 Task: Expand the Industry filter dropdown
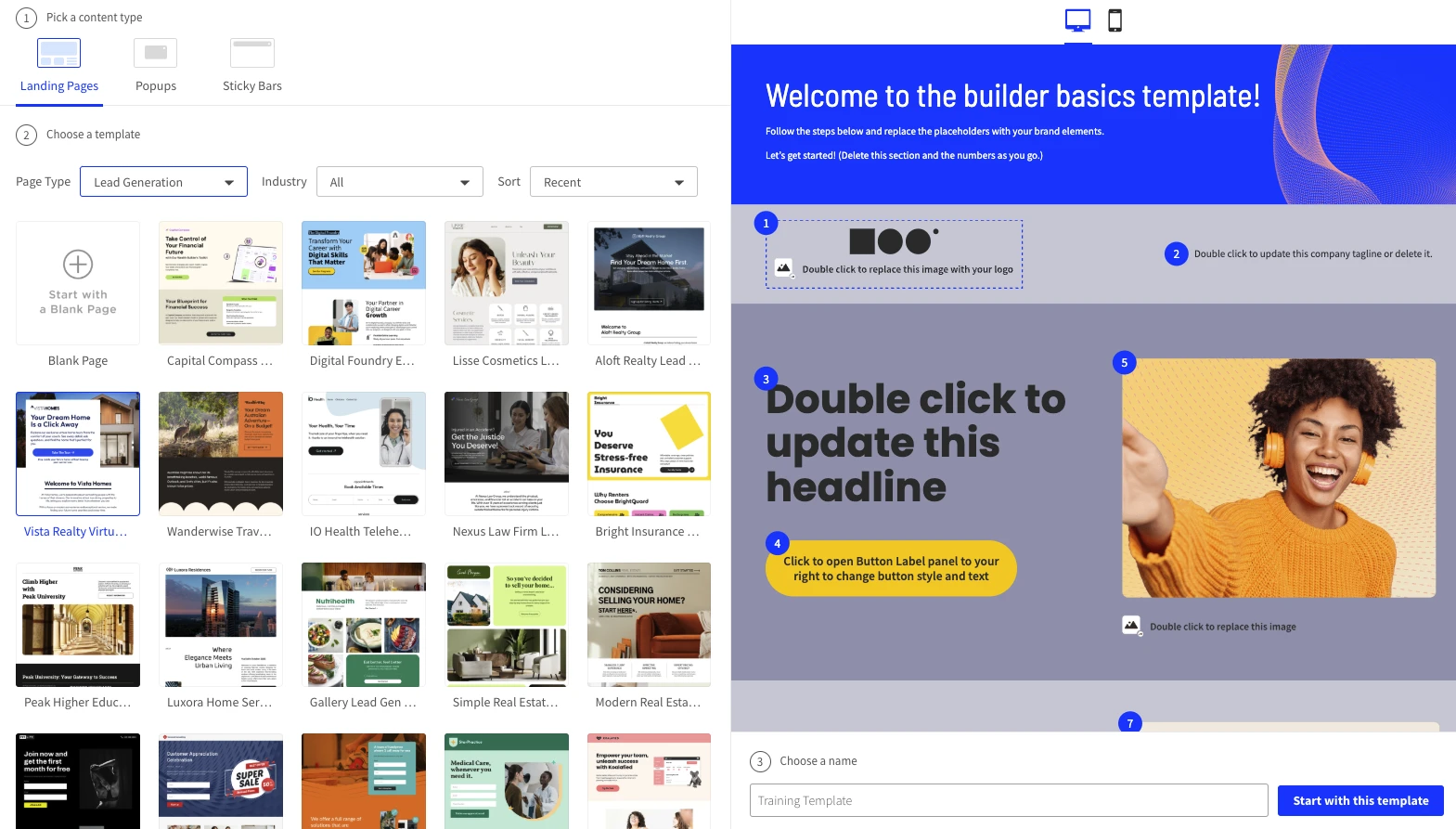tap(399, 182)
